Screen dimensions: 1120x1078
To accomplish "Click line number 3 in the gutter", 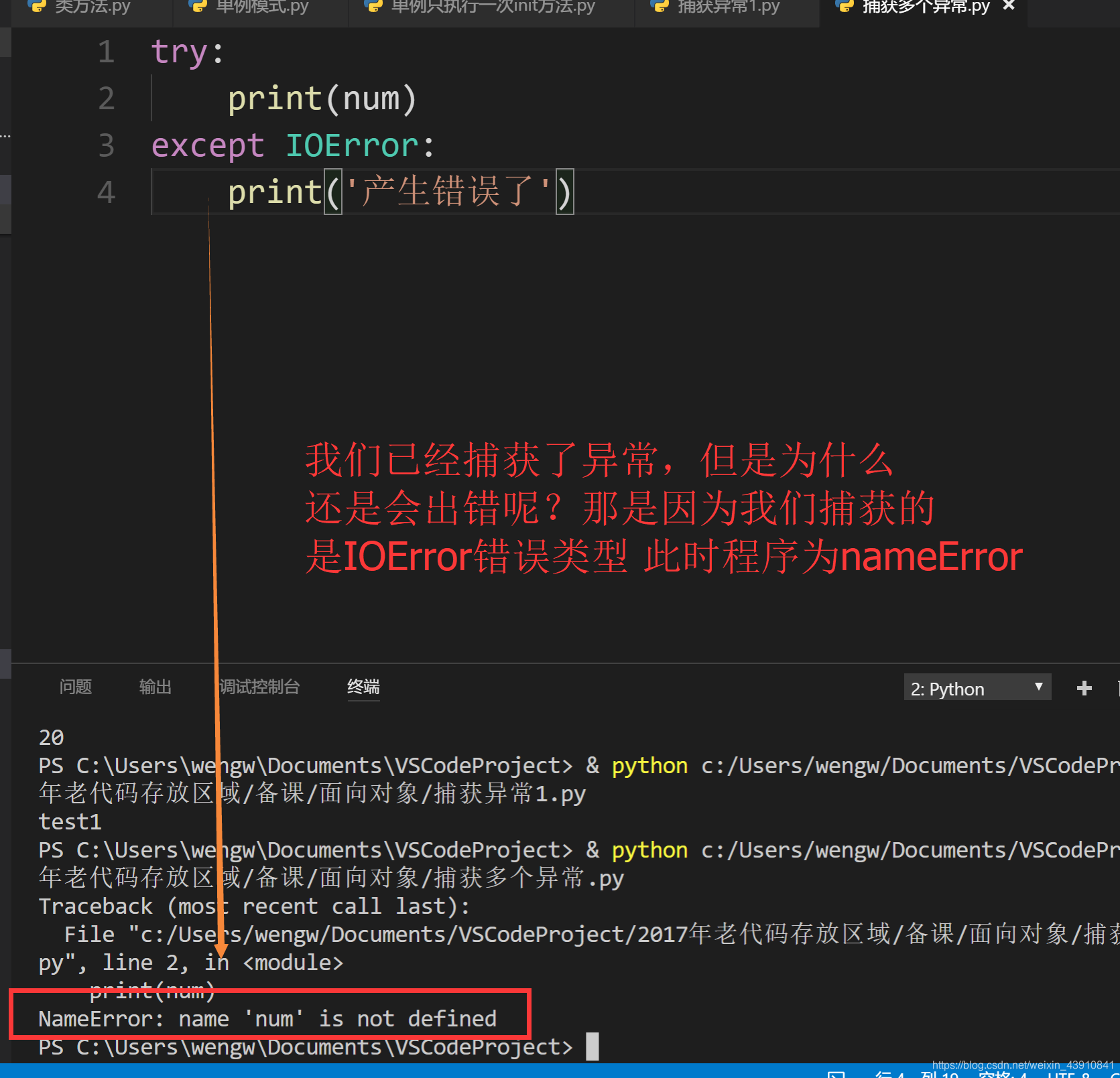I will (x=106, y=145).
